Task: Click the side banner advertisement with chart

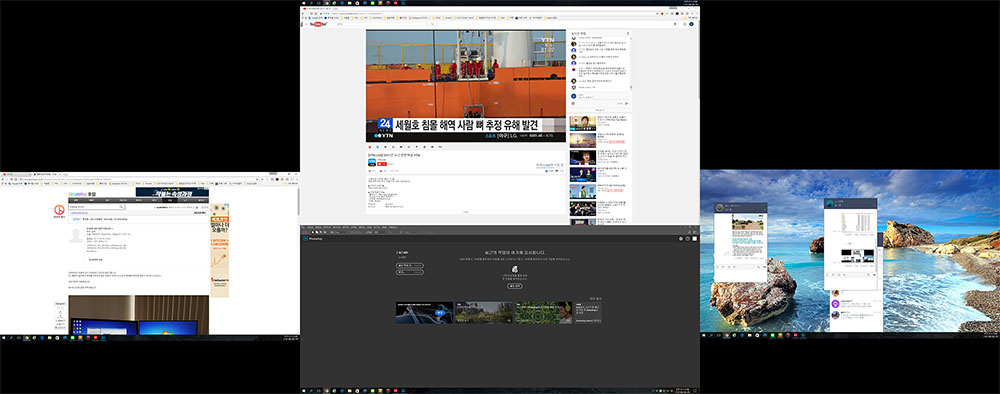Action: [219, 250]
